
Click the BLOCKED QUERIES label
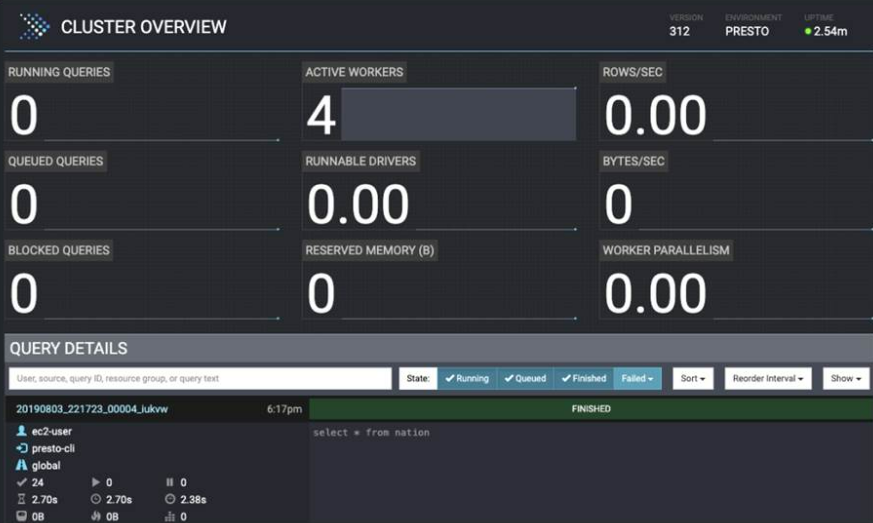[x=59, y=250]
